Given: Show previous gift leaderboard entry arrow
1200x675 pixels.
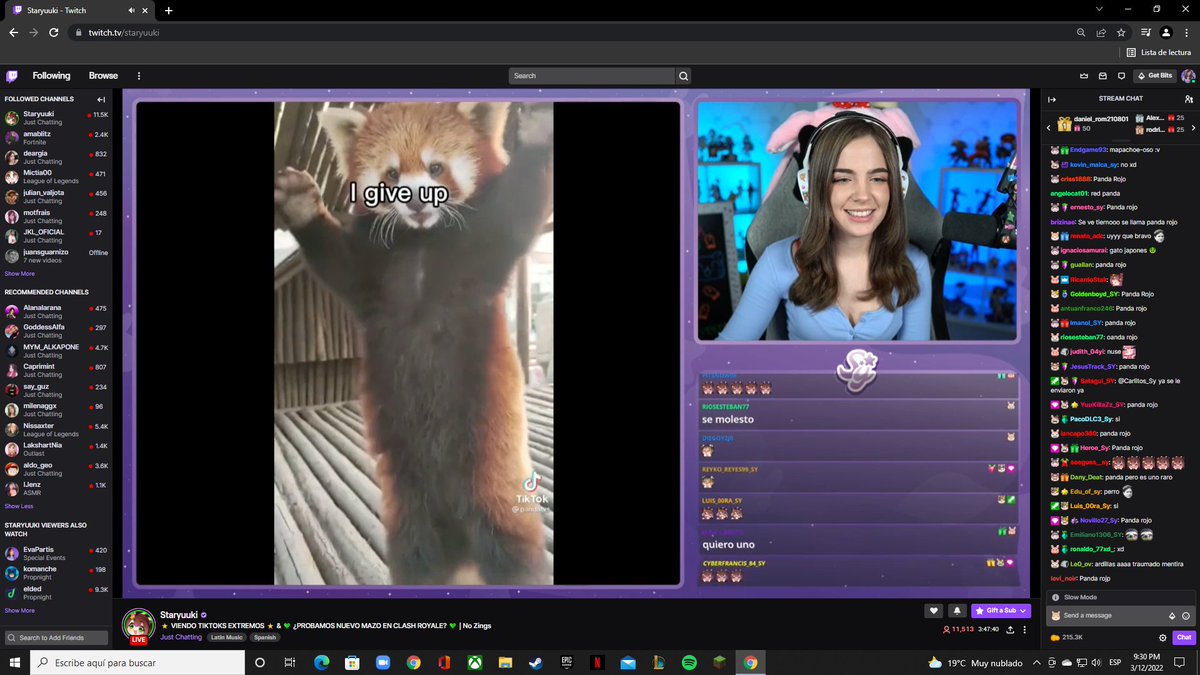Looking at the screenshot, I should coord(1049,127).
